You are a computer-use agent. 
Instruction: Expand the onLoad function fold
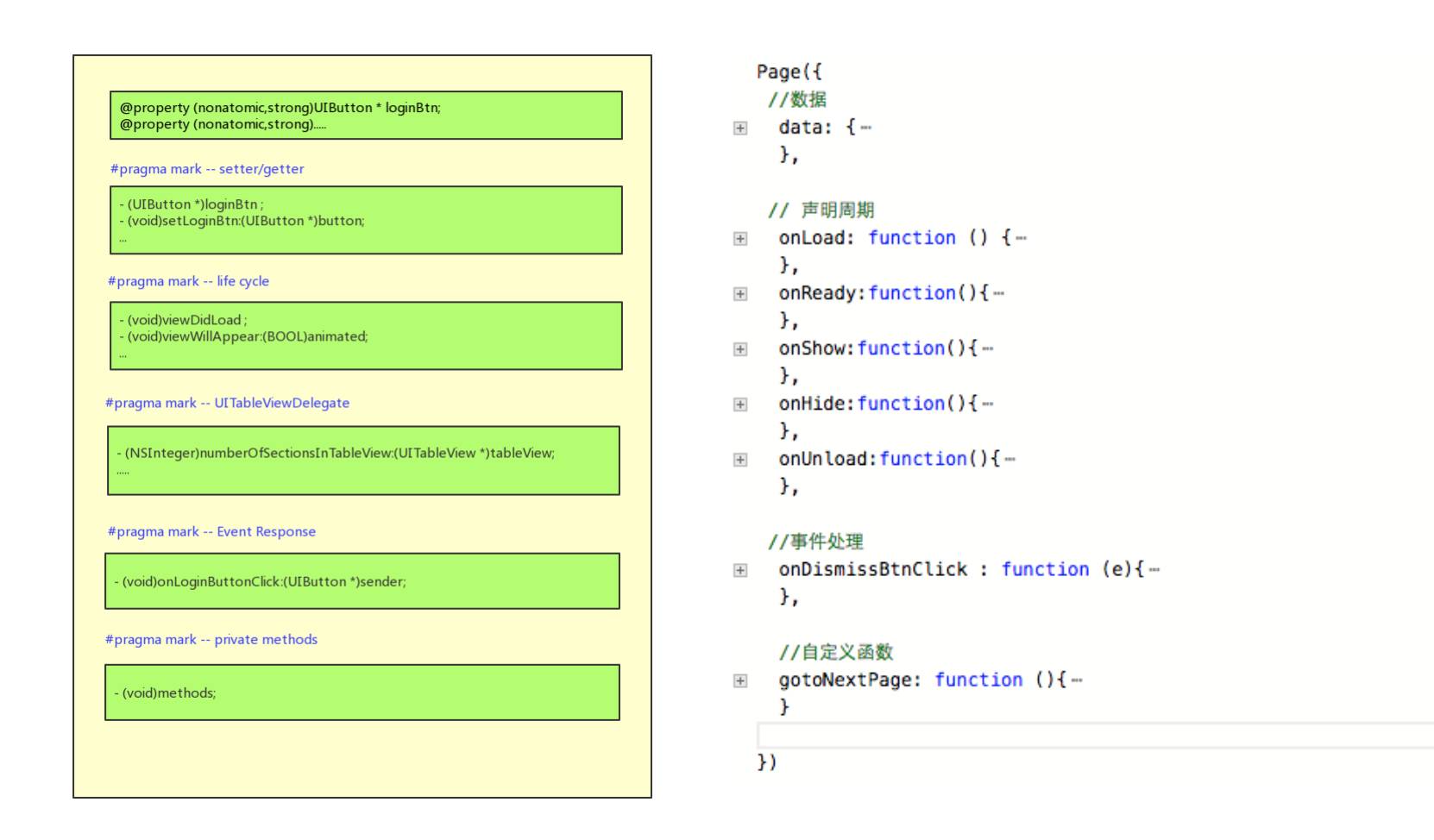tap(740, 238)
